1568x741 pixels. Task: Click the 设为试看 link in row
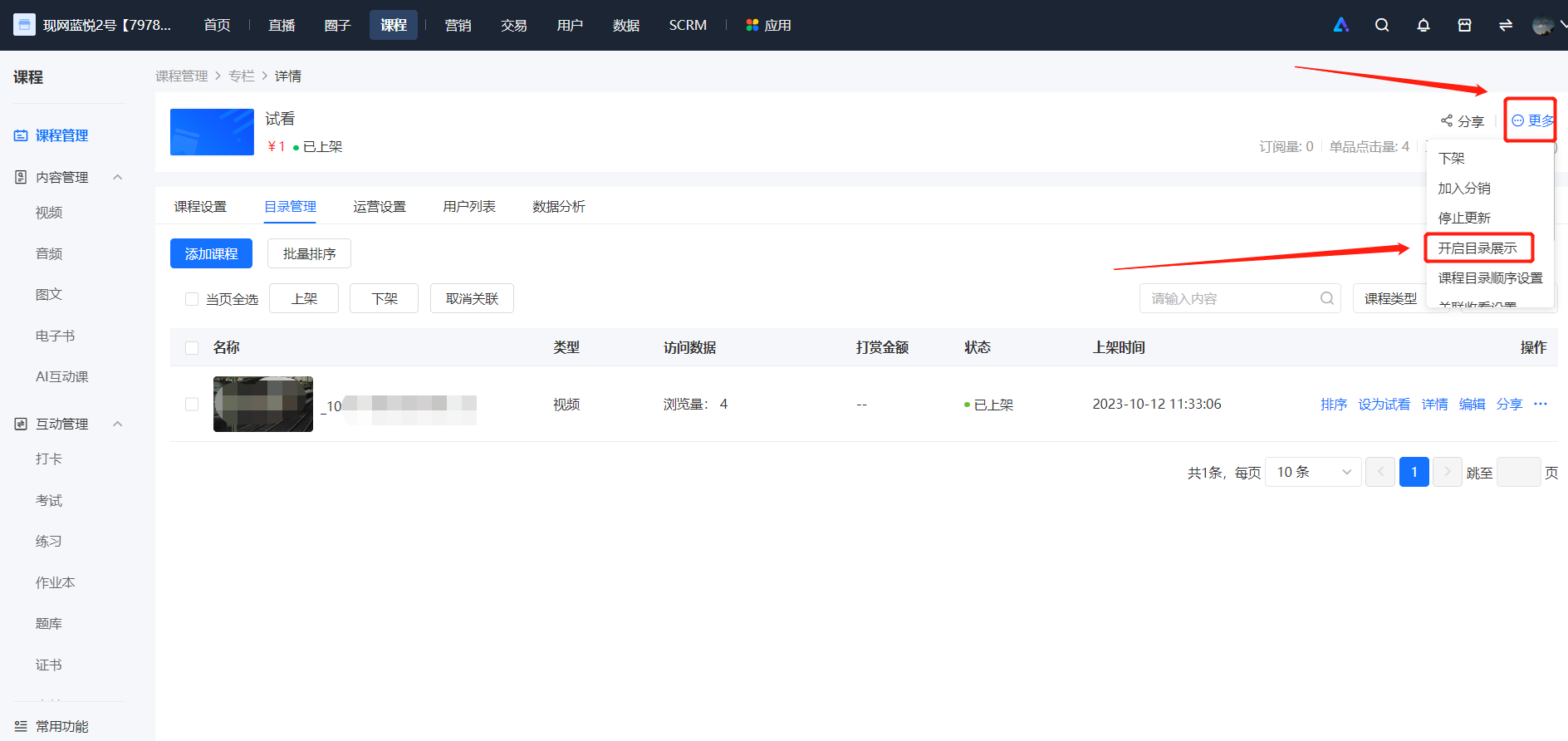pos(1384,404)
